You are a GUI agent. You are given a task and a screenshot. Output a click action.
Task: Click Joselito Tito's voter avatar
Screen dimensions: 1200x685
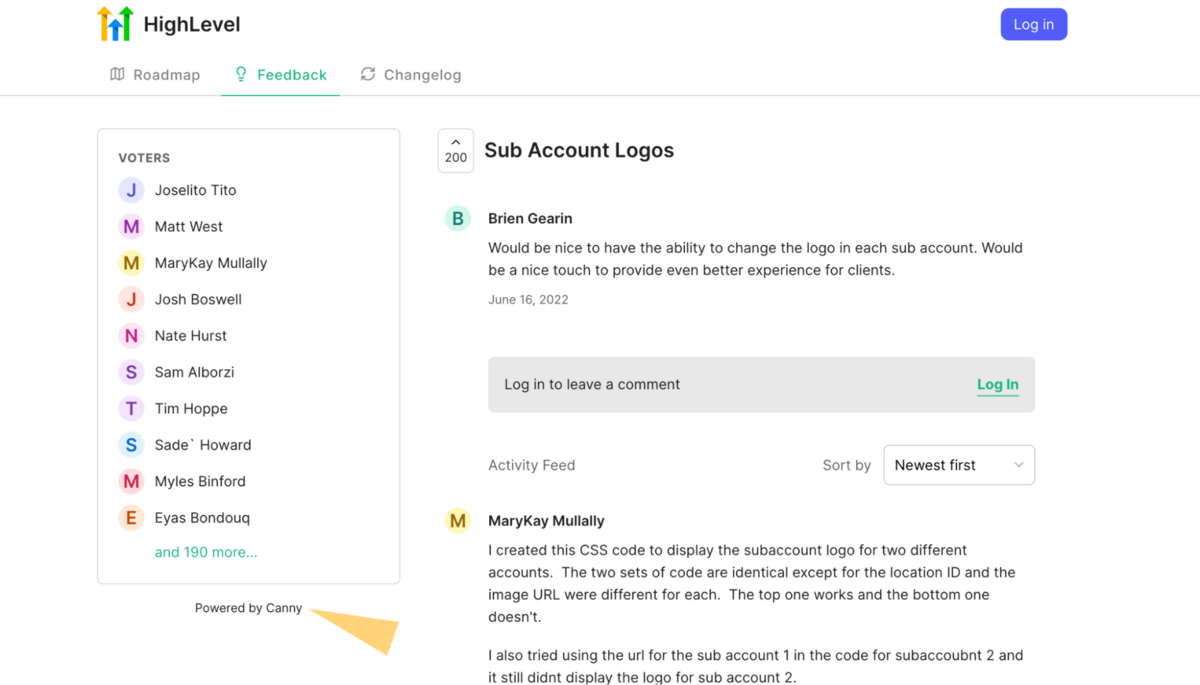click(x=131, y=190)
